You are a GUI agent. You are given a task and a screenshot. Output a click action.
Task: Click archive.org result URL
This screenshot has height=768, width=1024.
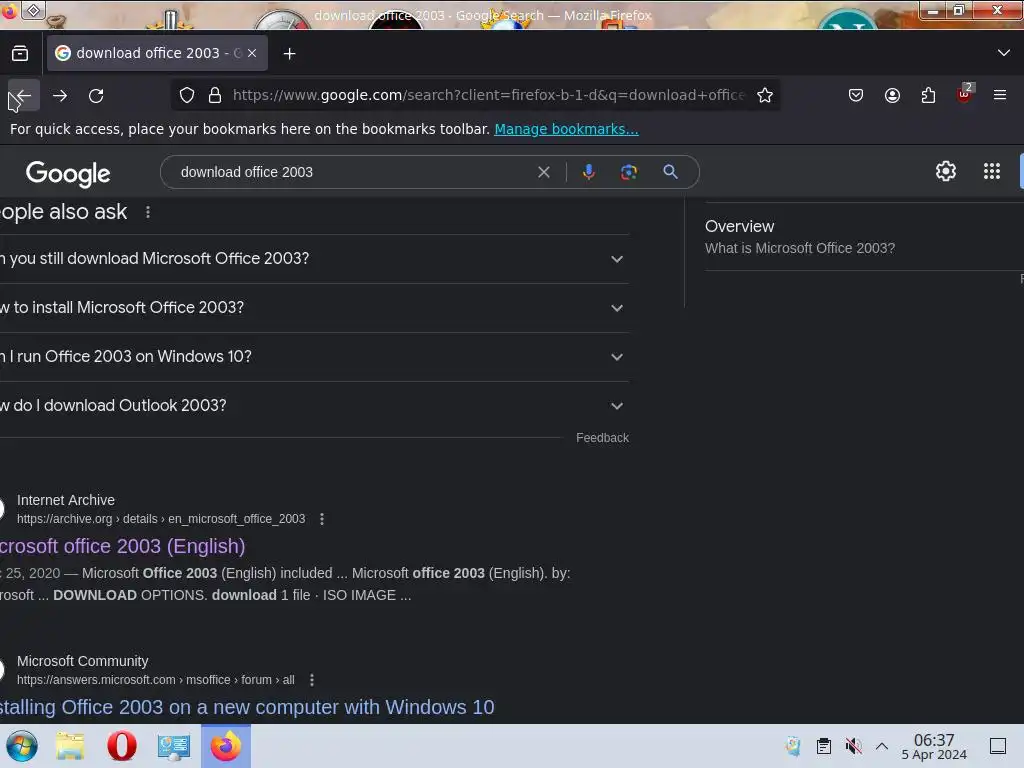[x=161, y=519]
